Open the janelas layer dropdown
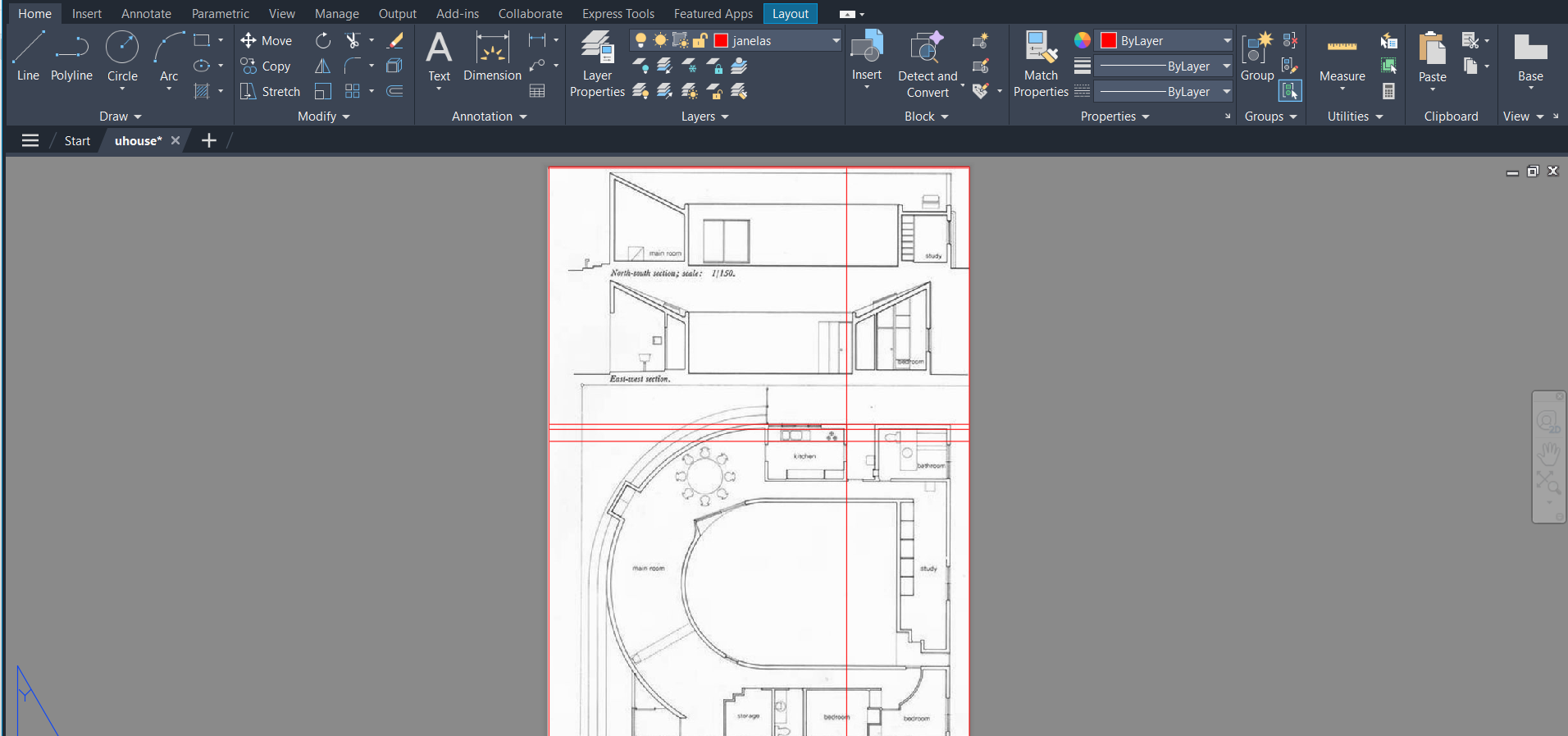 click(x=835, y=40)
